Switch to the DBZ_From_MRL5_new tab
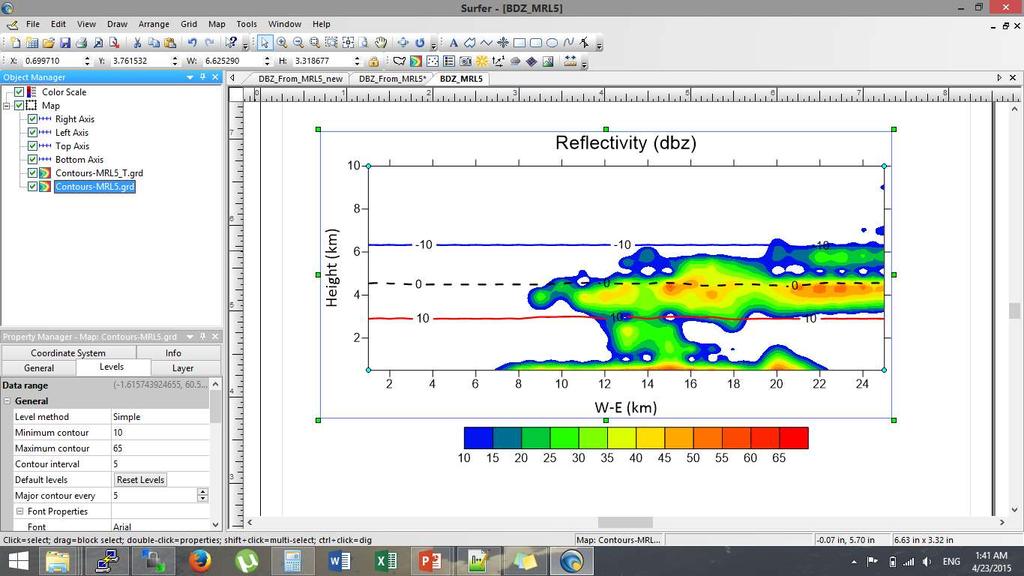Viewport: 1024px width, 576px height. pos(300,78)
